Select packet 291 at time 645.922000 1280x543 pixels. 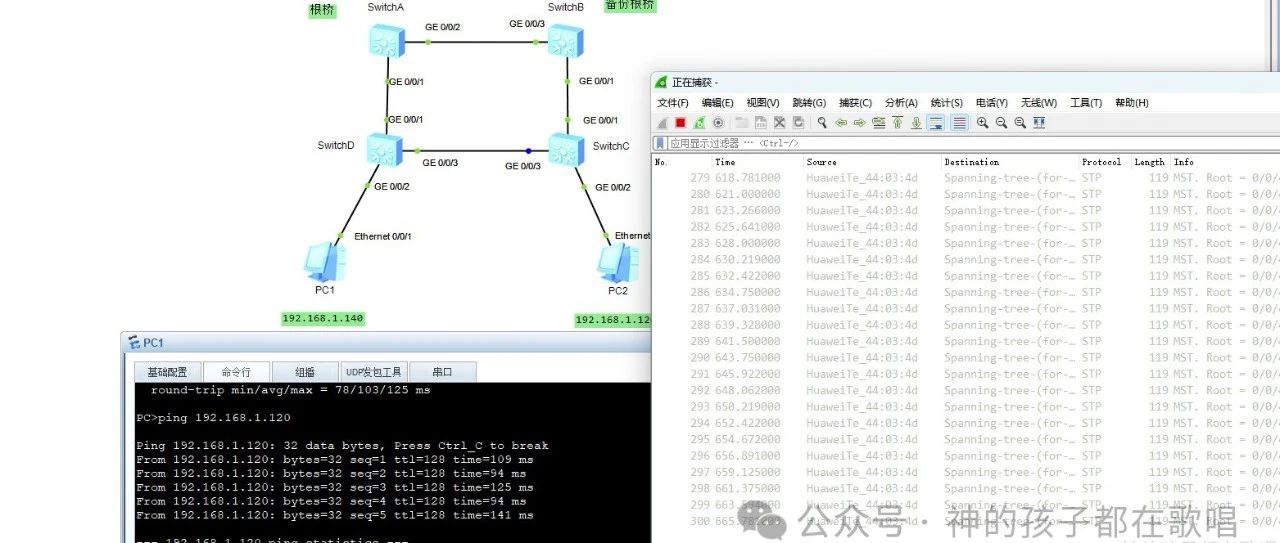(x=966, y=374)
